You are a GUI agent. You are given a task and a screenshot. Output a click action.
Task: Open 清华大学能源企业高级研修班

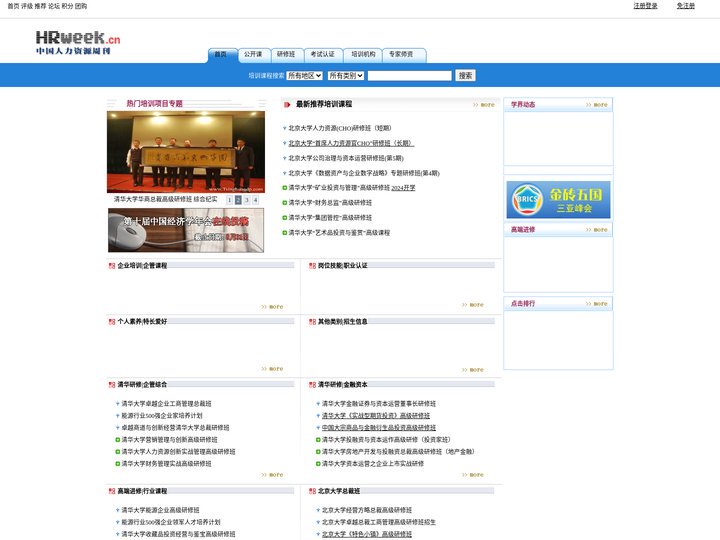(160, 510)
